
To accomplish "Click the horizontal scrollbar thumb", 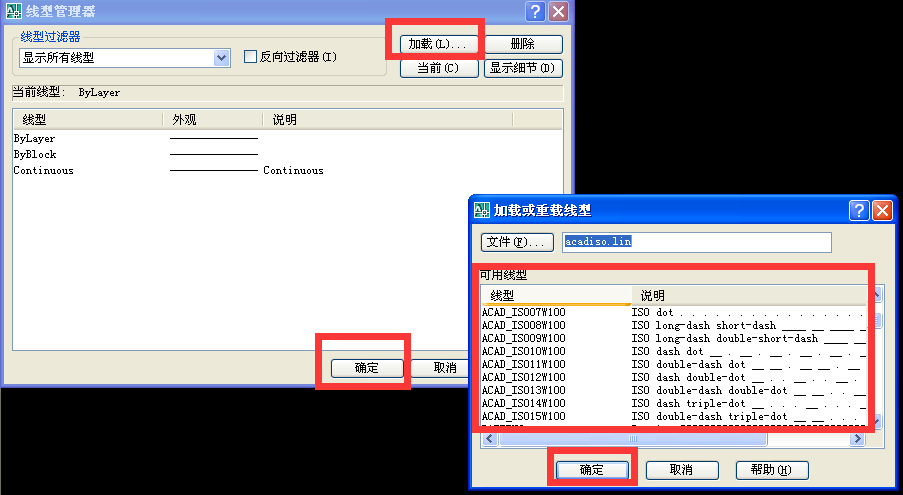I will pos(633,439).
